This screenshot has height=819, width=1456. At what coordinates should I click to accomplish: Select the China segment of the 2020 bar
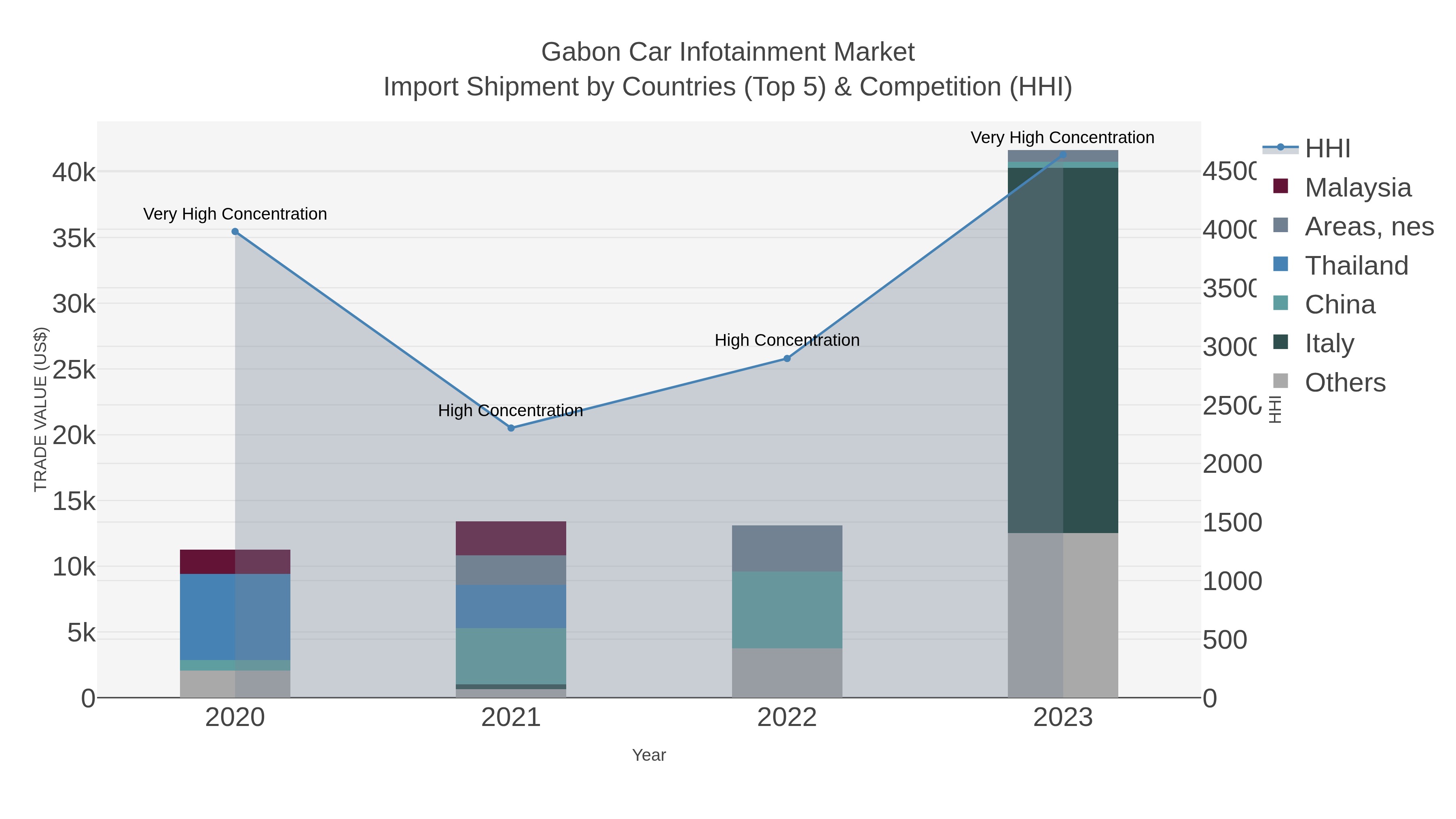click(x=235, y=665)
